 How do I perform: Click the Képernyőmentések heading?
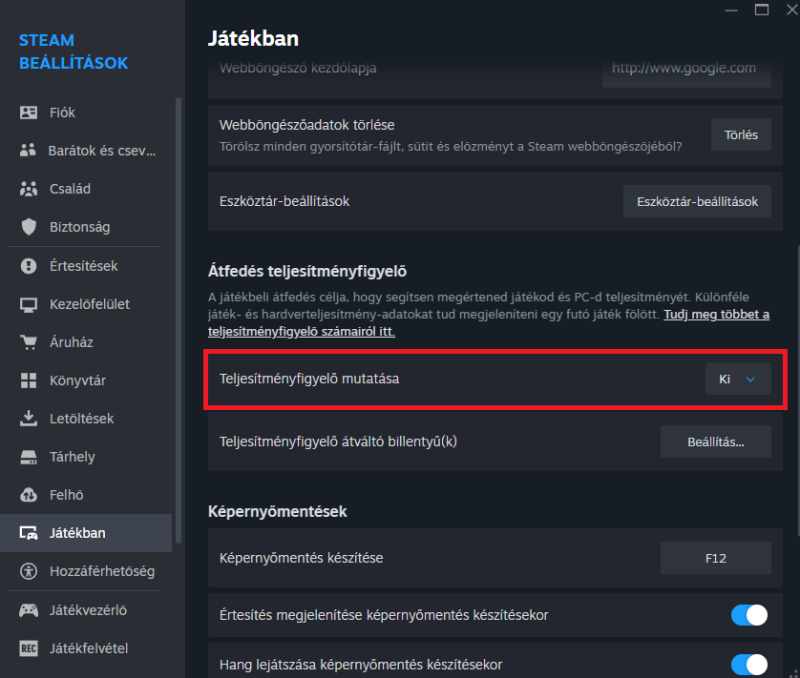click(x=278, y=512)
